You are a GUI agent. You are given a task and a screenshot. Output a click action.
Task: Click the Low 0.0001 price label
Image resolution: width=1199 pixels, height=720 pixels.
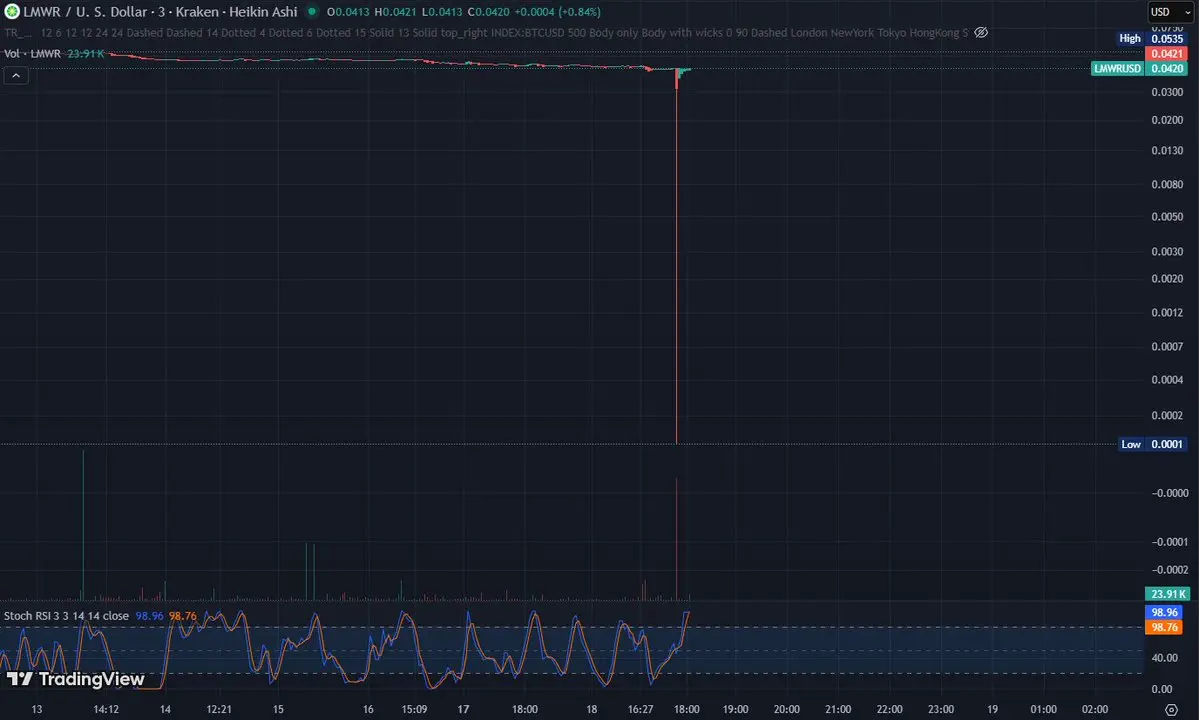click(1152, 444)
